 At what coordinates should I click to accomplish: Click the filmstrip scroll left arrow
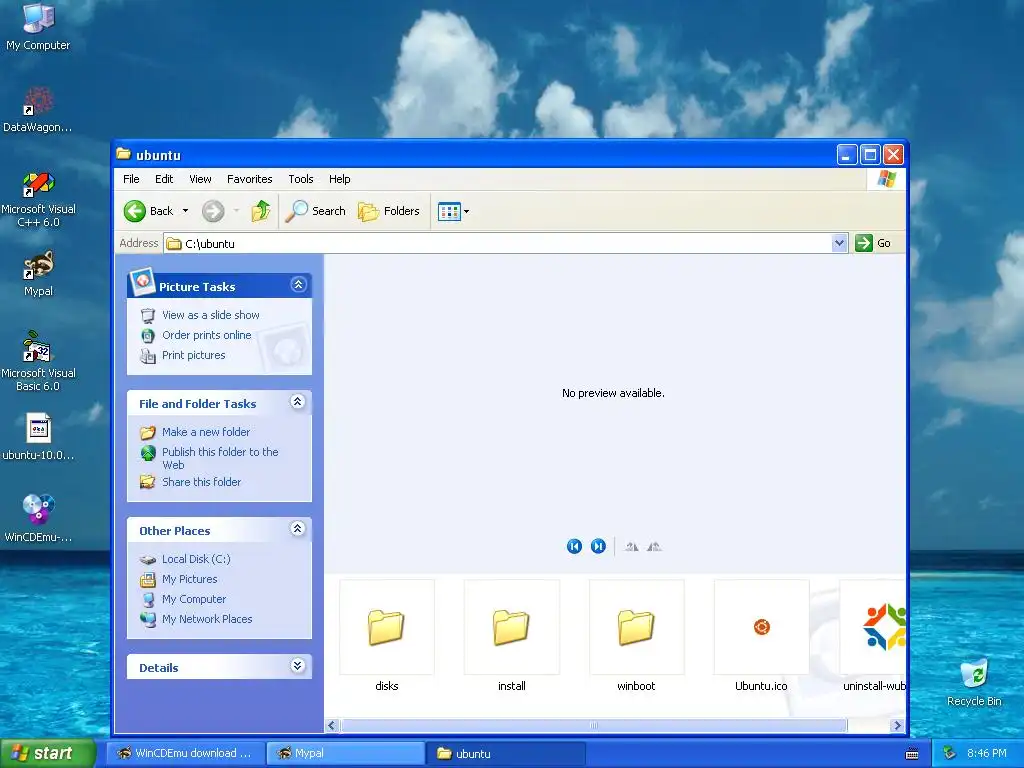click(x=332, y=726)
